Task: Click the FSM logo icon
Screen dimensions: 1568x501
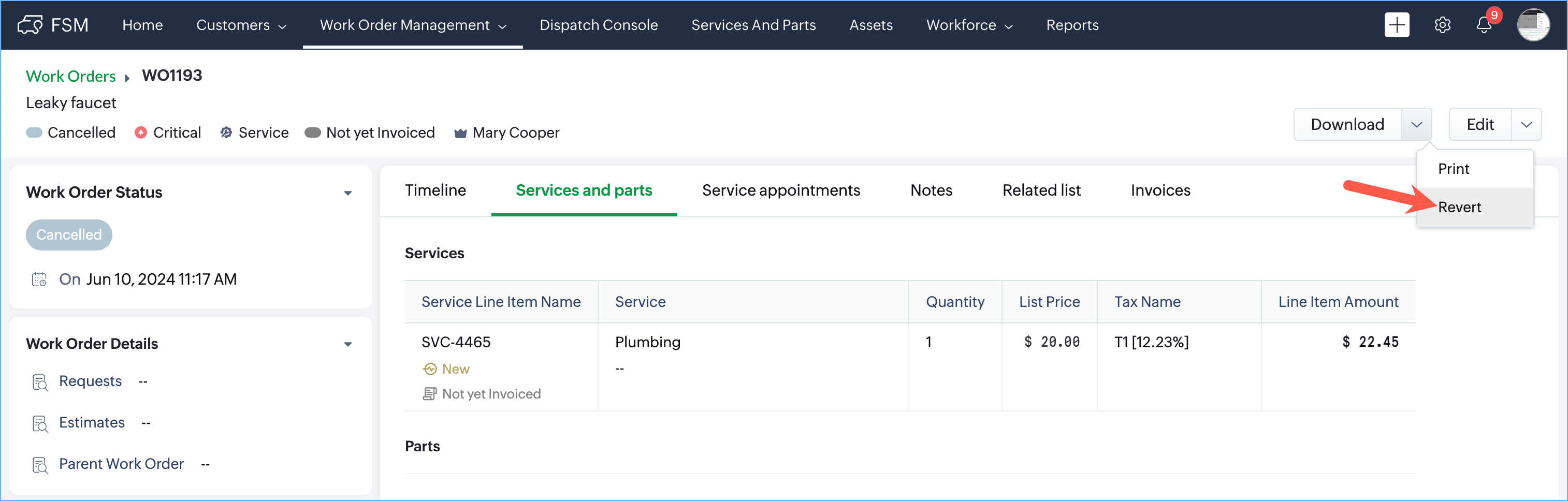Action: [x=30, y=25]
